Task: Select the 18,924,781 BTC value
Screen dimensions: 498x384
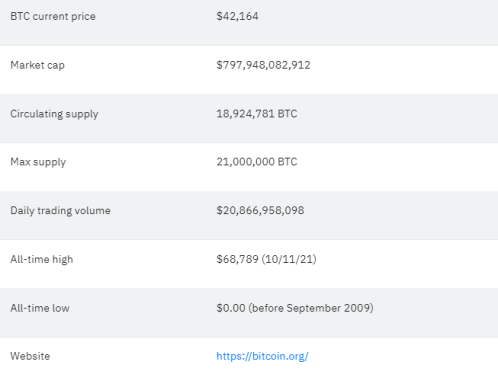Action: click(x=257, y=114)
